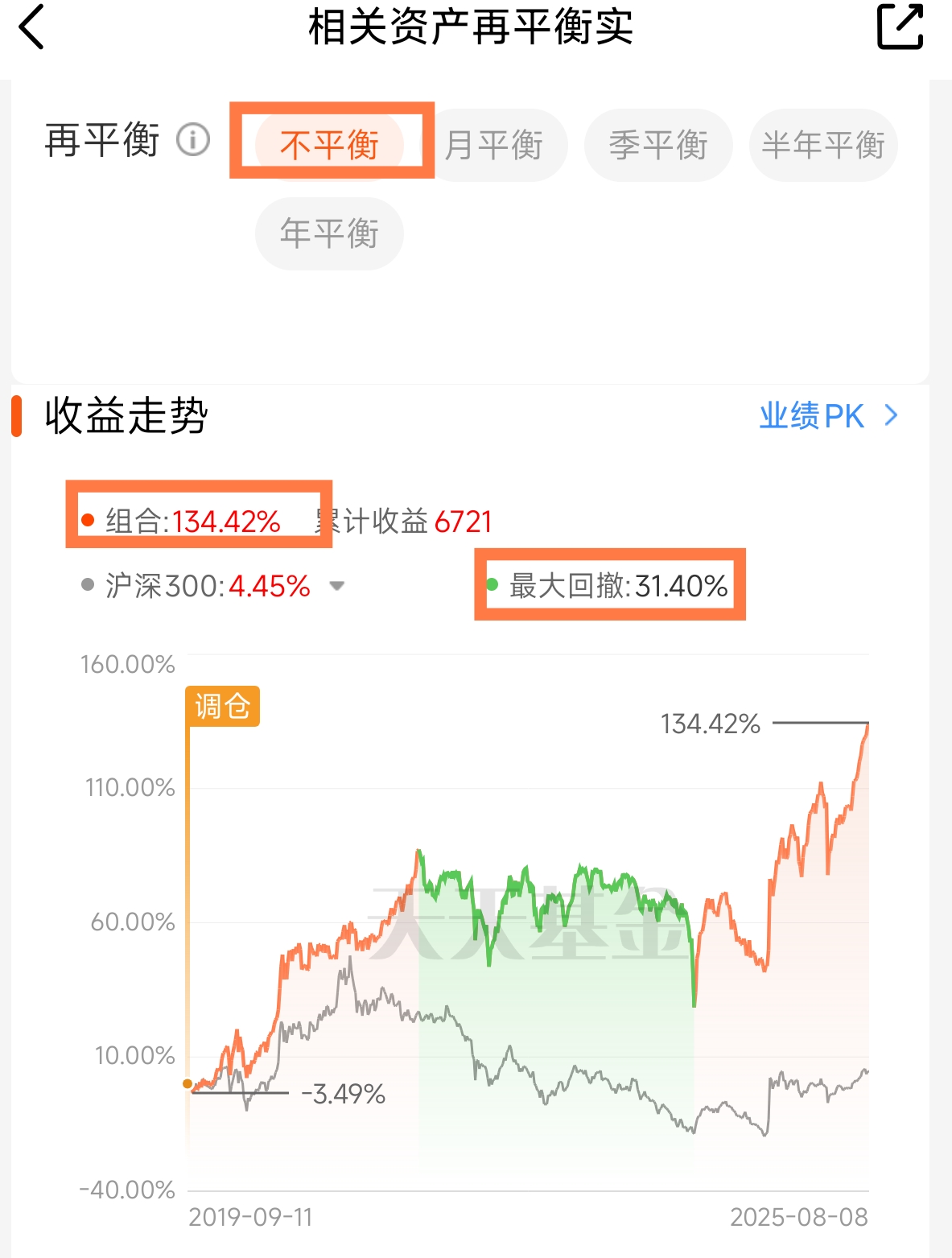Image resolution: width=952 pixels, height=1258 pixels.
Task: Tap the green dot before 最大回撤
Action: click(492, 584)
